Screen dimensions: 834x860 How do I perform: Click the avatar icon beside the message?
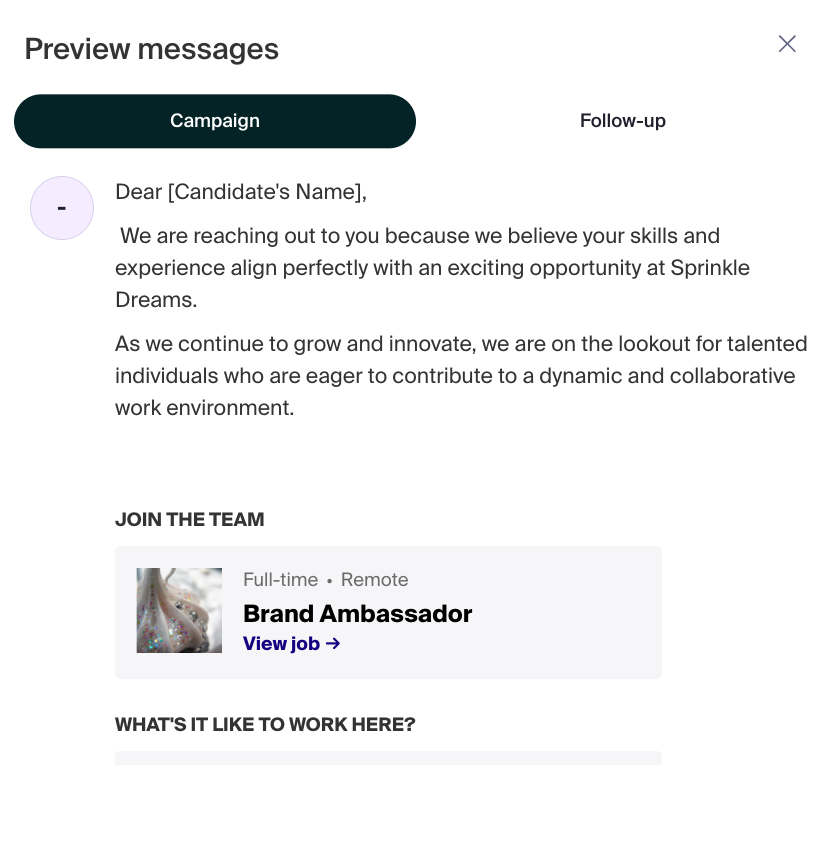[x=62, y=208]
